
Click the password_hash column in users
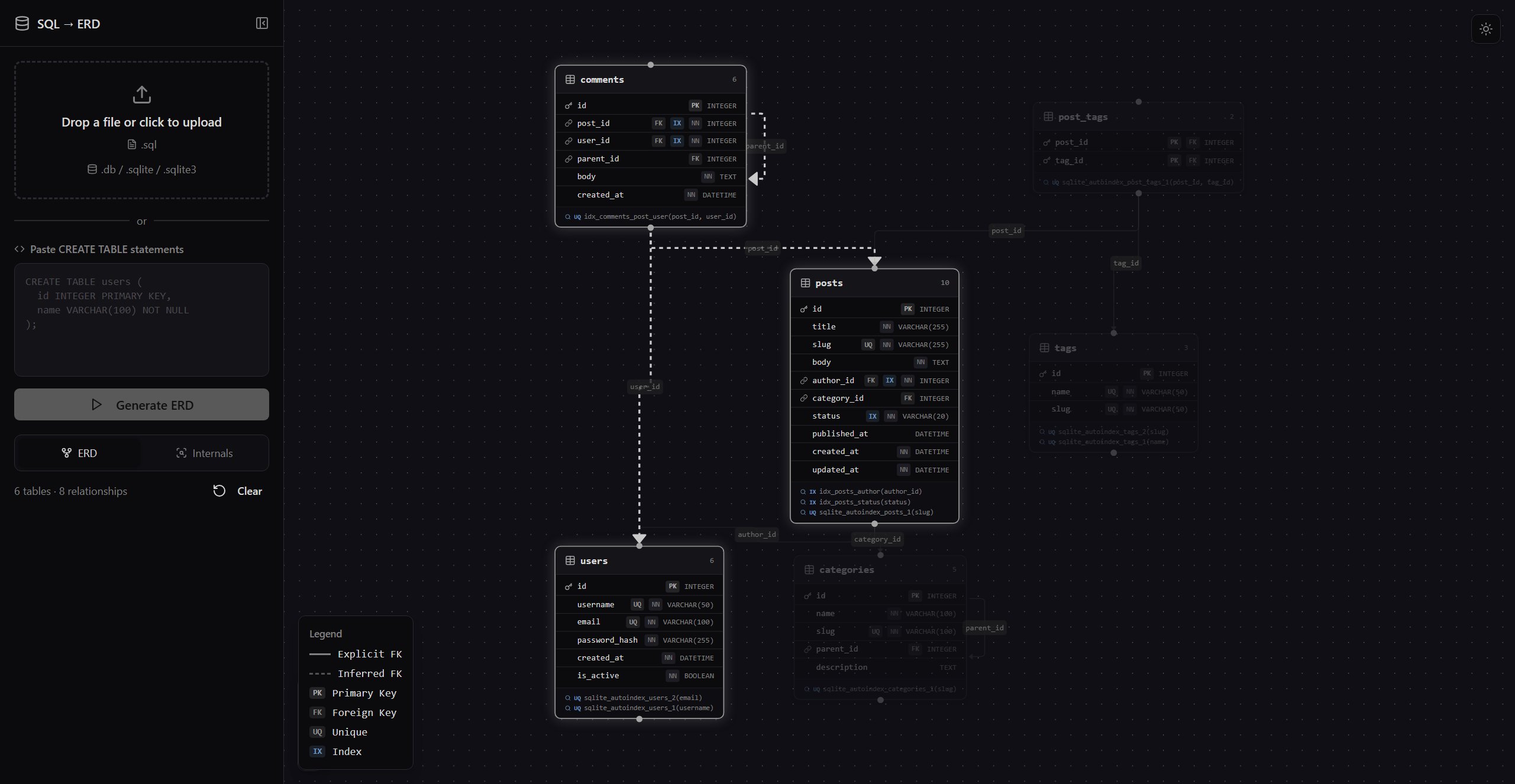click(639, 640)
